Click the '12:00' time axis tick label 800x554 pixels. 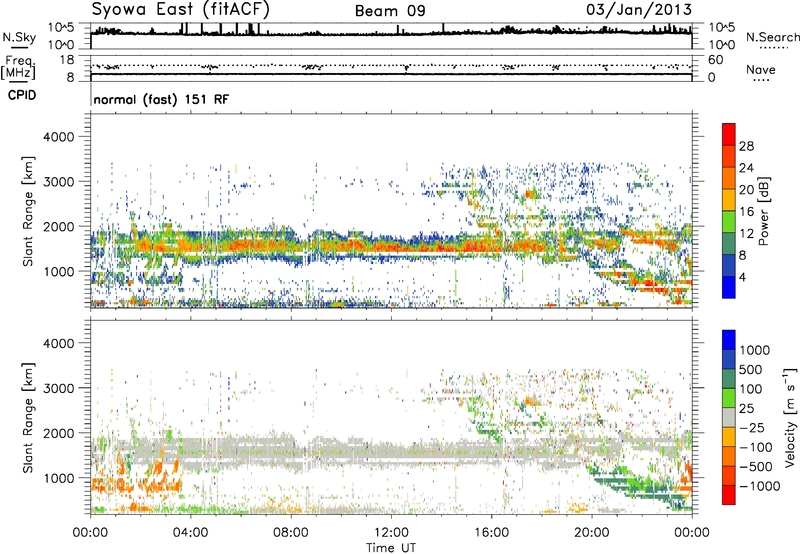coord(391,533)
